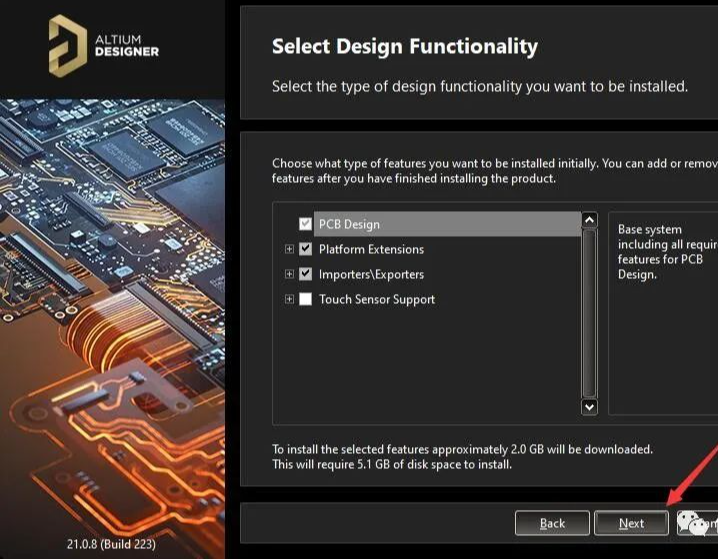Viewport: 718px width, 559px height.
Task: Click the 21.0.8 (Build 223) version text
Action: tap(111, 544)
